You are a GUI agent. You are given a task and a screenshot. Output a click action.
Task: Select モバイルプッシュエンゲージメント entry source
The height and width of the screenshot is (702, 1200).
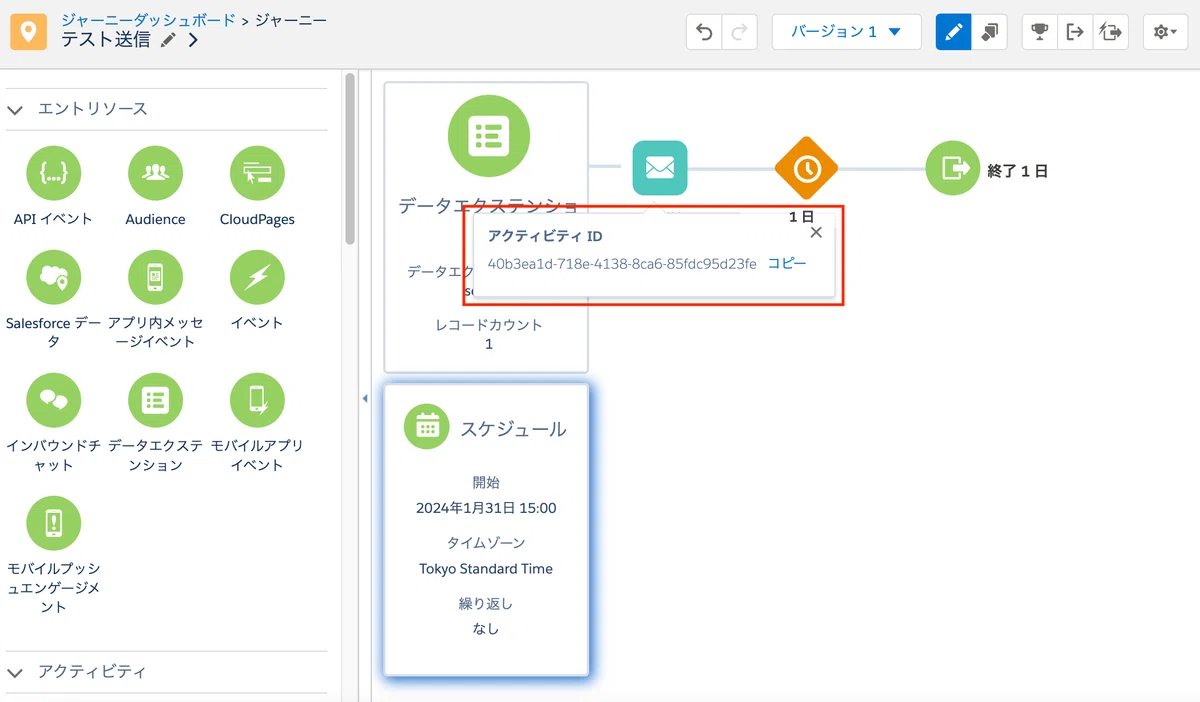pos(53,555)
